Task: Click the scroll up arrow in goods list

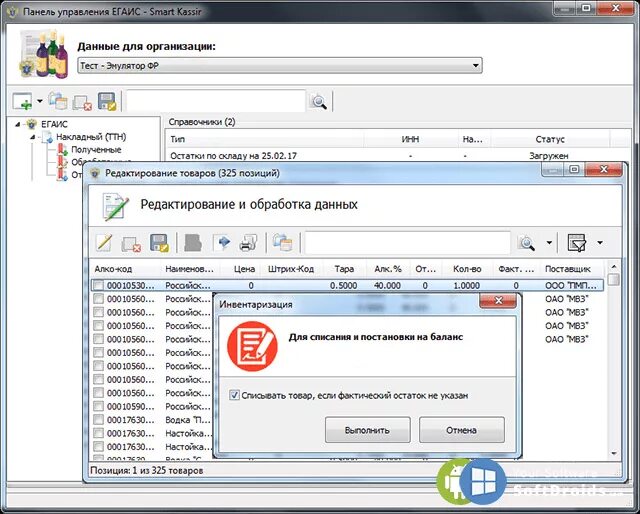Action: click(x=613, y=267)
